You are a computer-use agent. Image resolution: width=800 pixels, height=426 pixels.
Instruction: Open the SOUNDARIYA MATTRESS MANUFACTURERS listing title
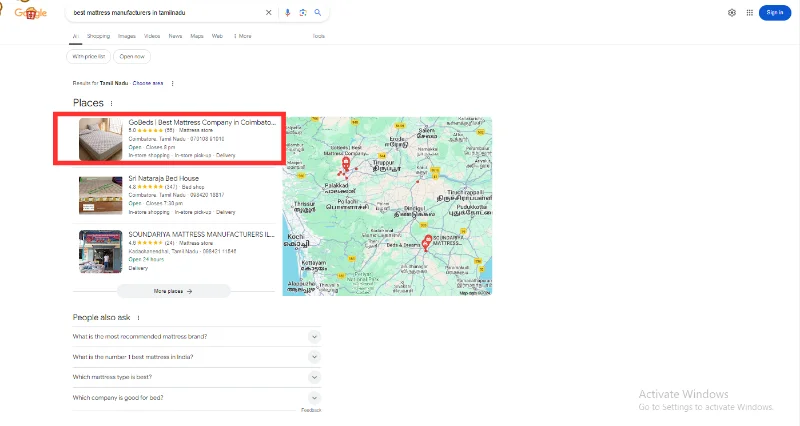(202, 235)
